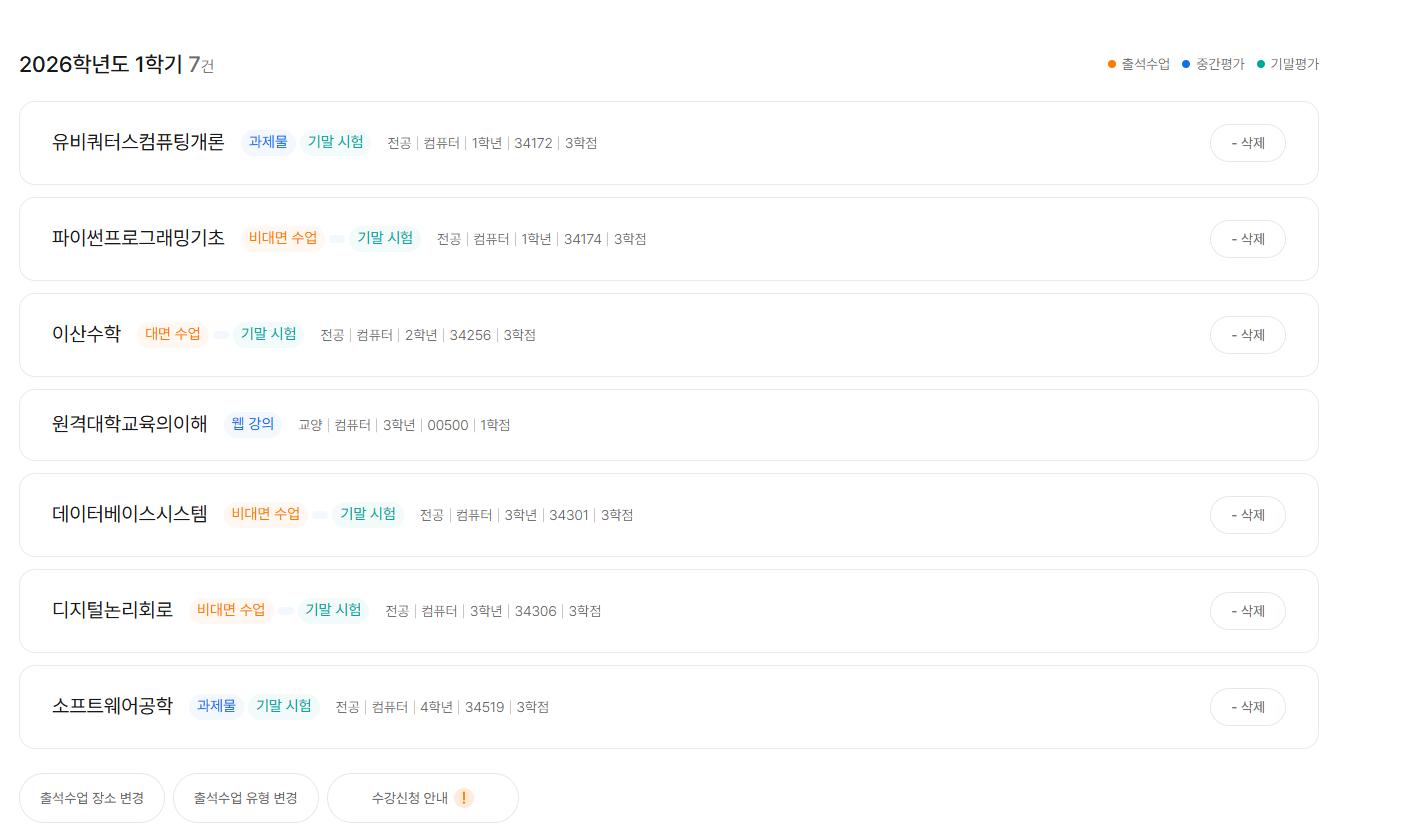Viewport: 1408px width, 838px height.
Task: Click the orange 출석수업 legend dot
Action: pyautogui.click(x=1112, y=64)
